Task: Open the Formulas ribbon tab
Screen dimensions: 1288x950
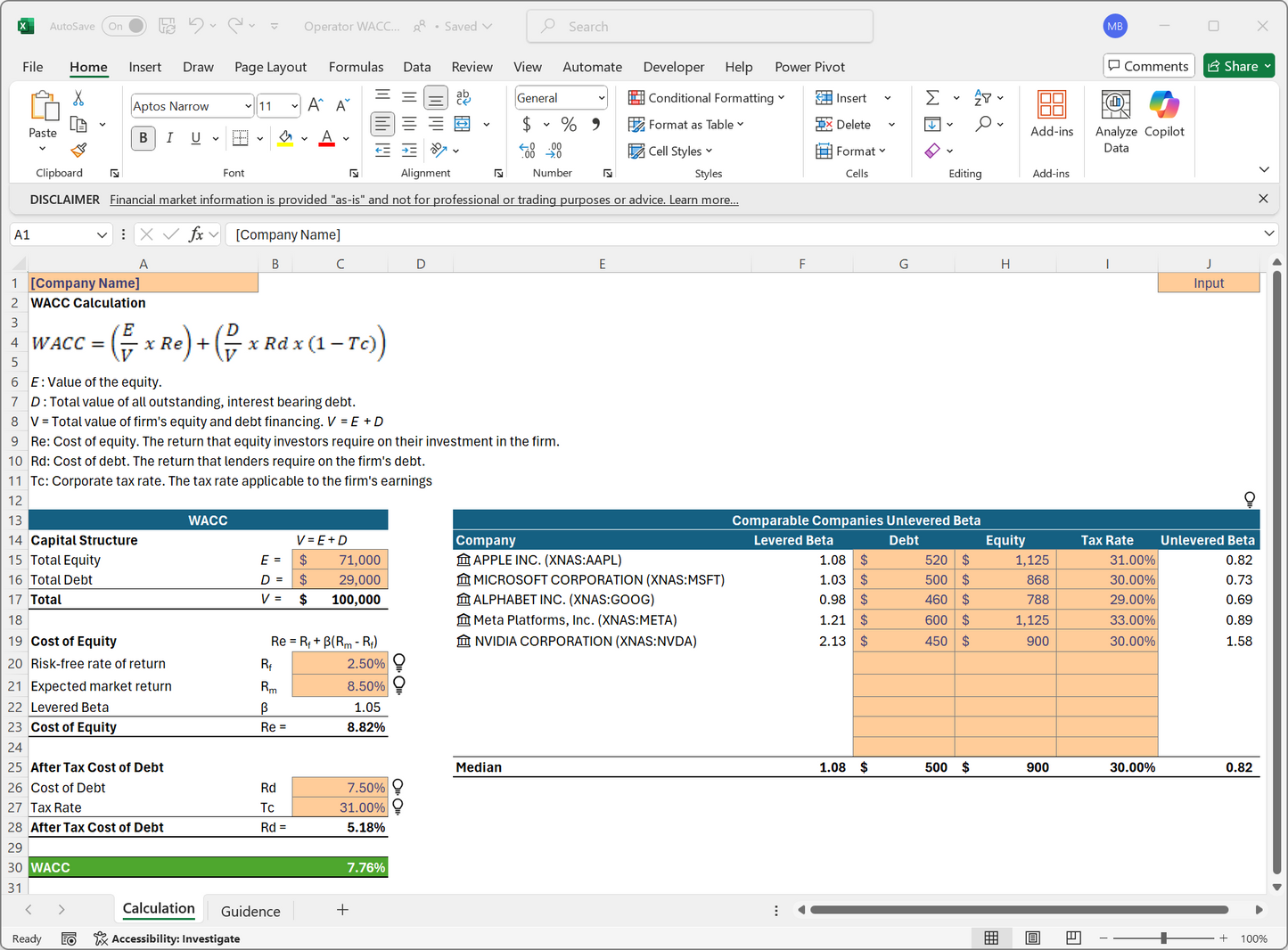Action: (356, 67)
